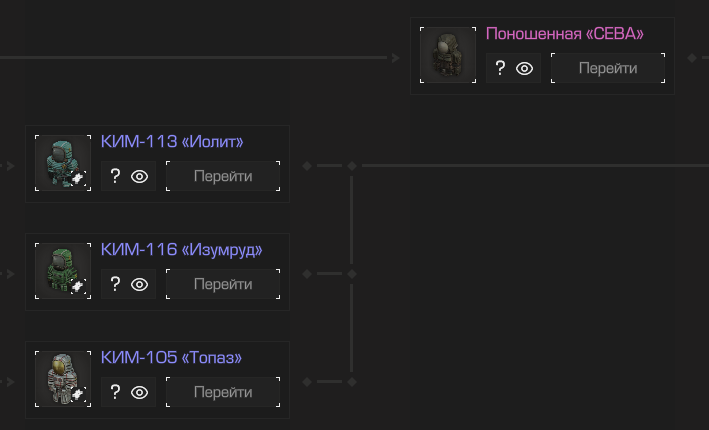This screenshot has height=430, width=709.
Task: Click the КИМ-105 «Топаз» title link
Action: coord(171,358)
